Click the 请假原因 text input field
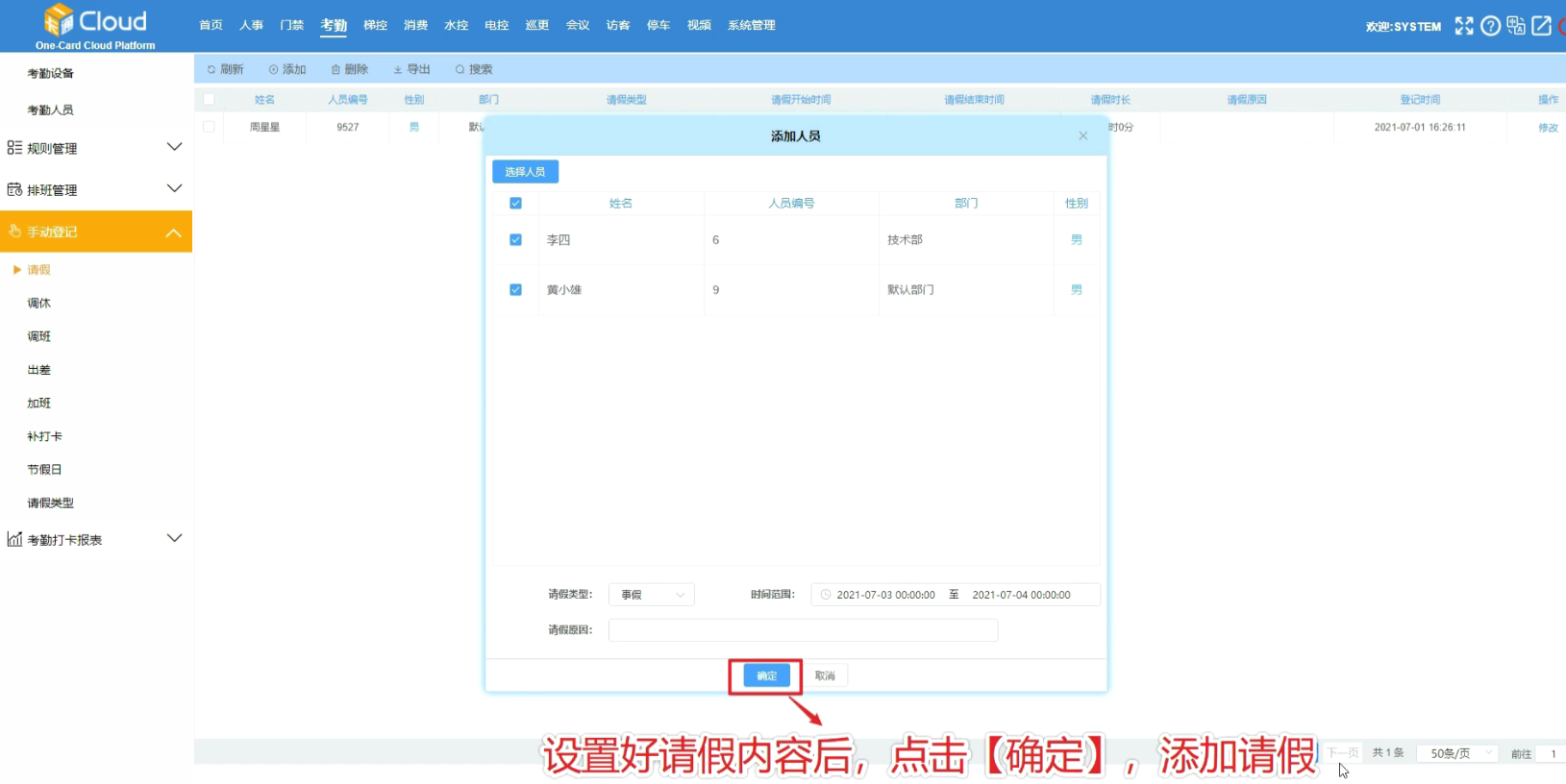This screenshot has height=784, width=1566. click(x=803, y=630)
